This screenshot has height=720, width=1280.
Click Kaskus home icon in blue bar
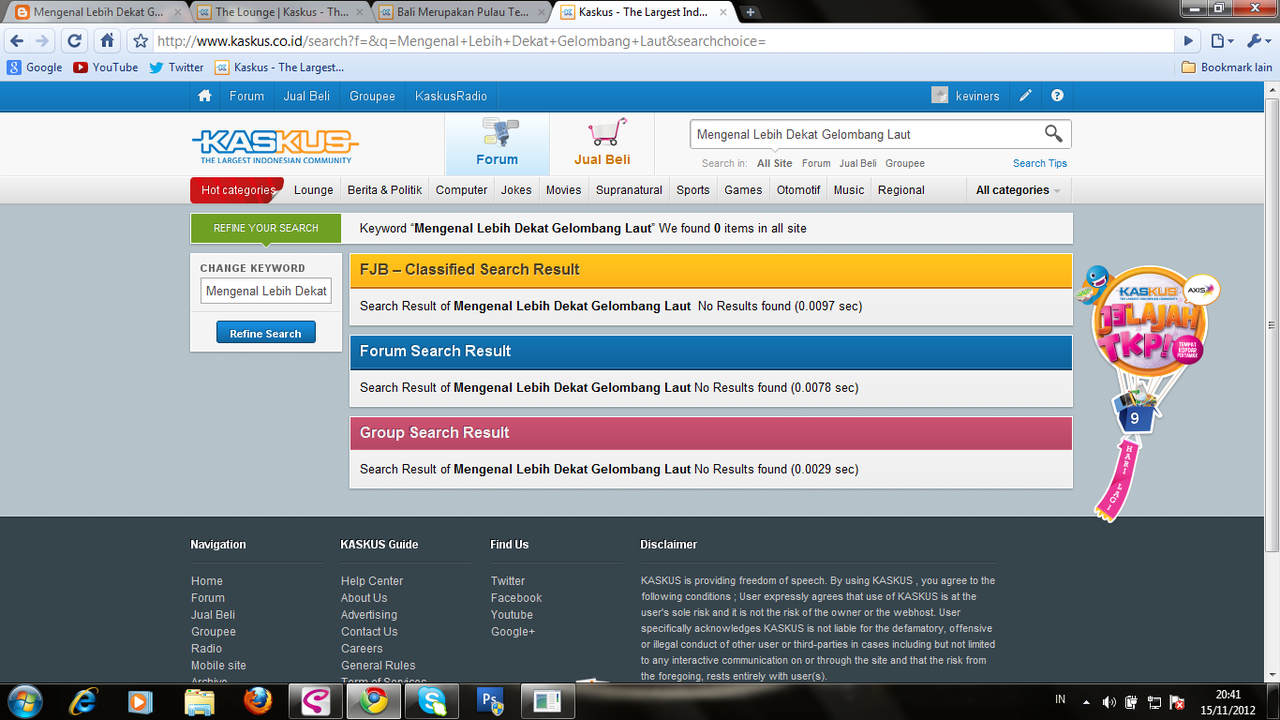(x=205, y=96)
